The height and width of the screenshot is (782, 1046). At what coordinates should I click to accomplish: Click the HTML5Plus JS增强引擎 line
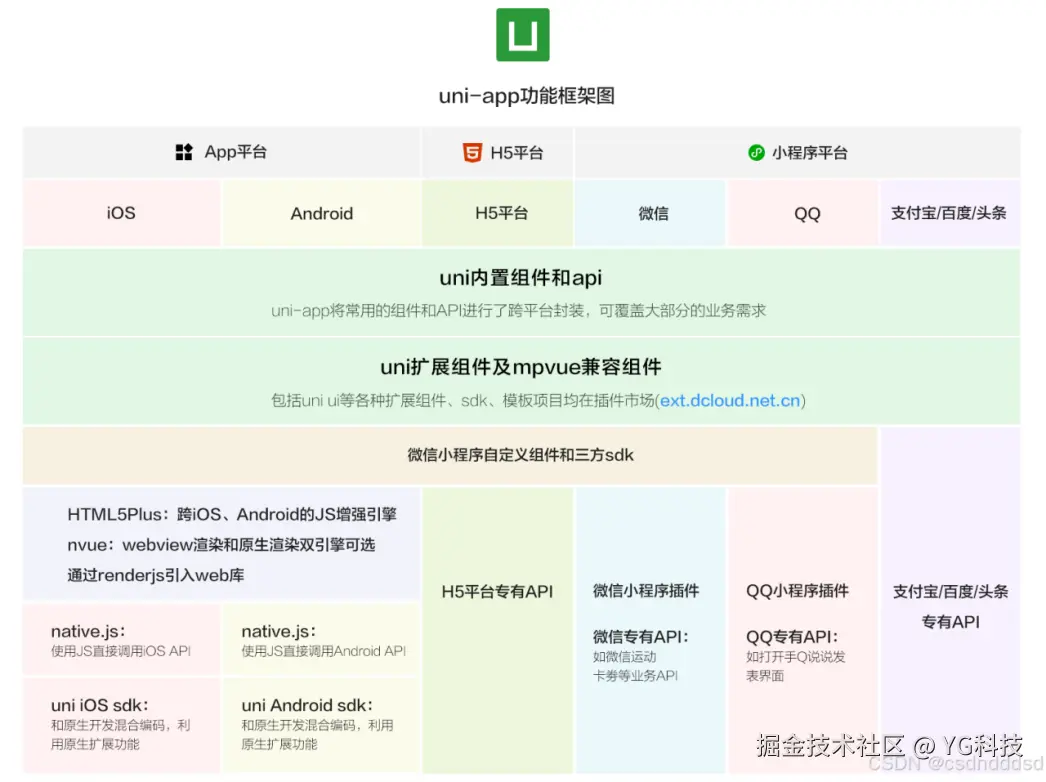coord(232,514)
